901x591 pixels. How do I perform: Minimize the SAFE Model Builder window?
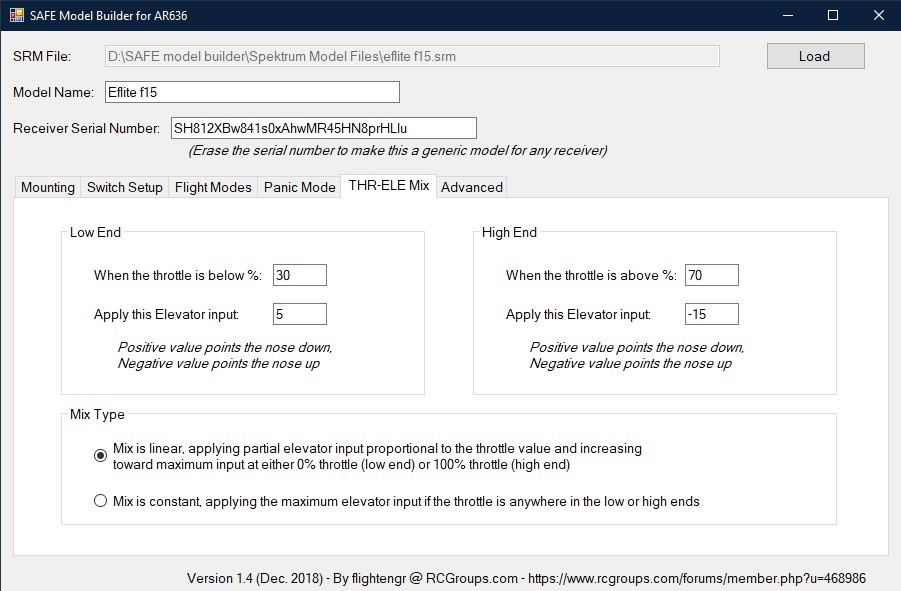coord(788,16)
